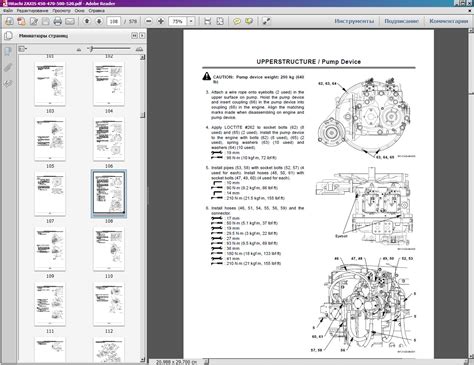The image size is (474, 365).
Task: Adjust thumbnail size slider
Action: coord(91,49)
